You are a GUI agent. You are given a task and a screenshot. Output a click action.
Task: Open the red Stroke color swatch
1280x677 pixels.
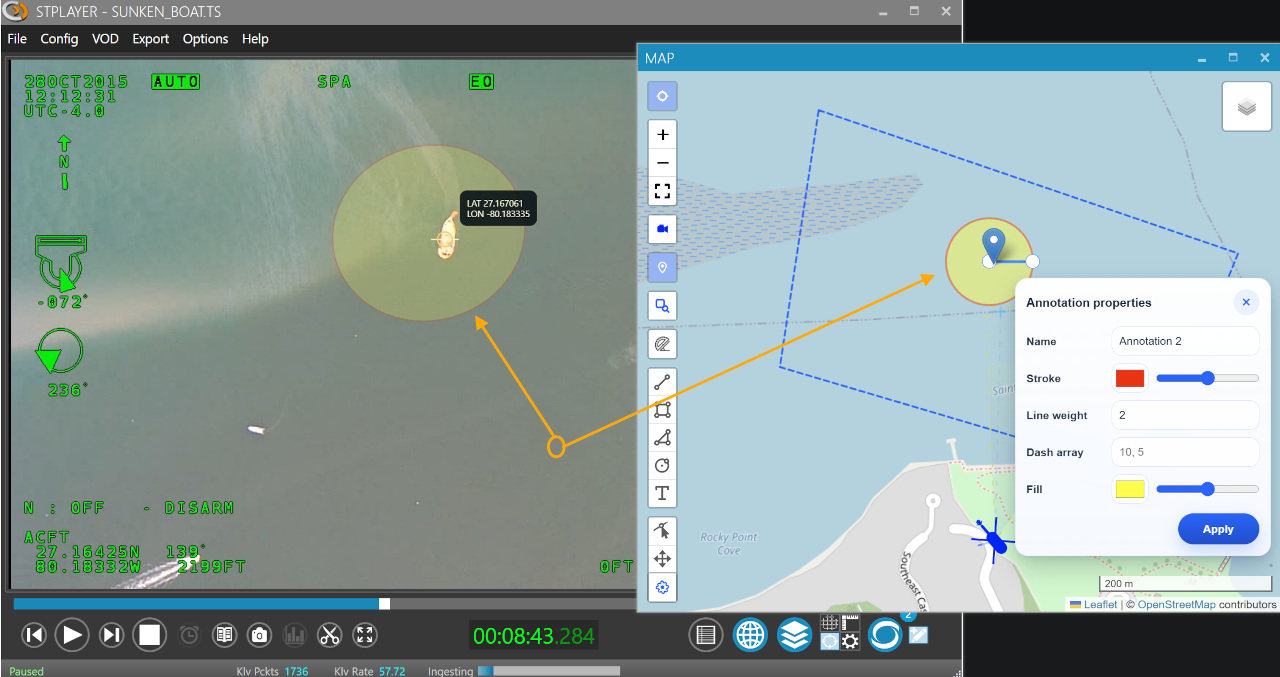point(1130,378)
